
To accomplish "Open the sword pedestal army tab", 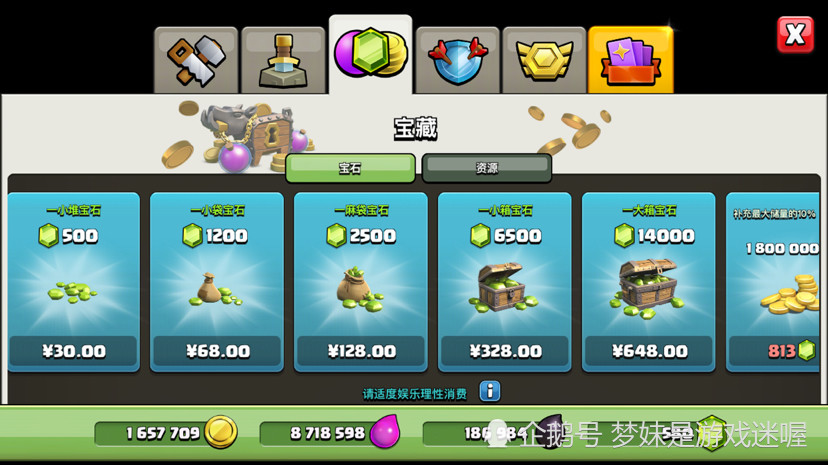I will (x=284, y=60).
